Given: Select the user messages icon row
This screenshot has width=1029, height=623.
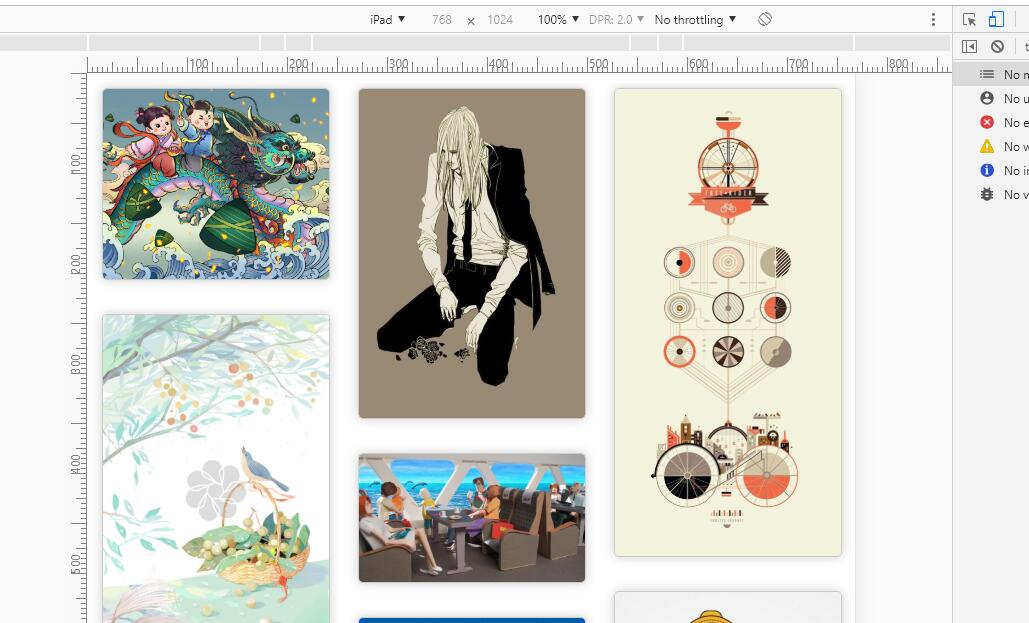Looking at the screenshot, I should point(991,98).
